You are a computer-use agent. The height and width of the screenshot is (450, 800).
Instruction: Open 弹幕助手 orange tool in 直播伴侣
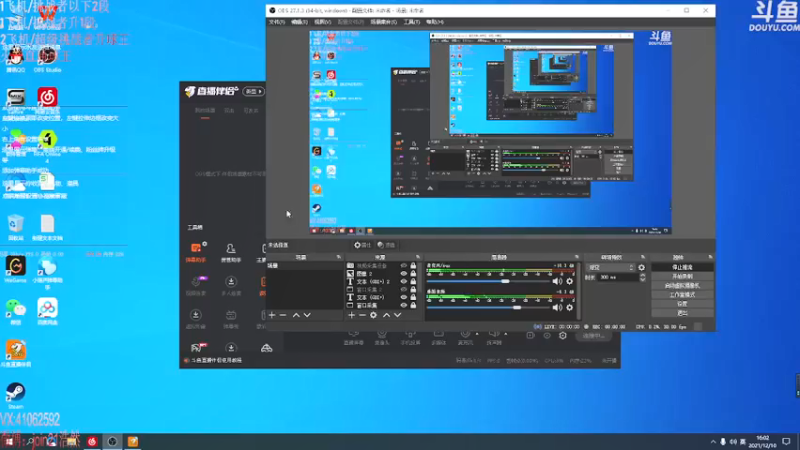pyautogui.click(x=196, y=252)
